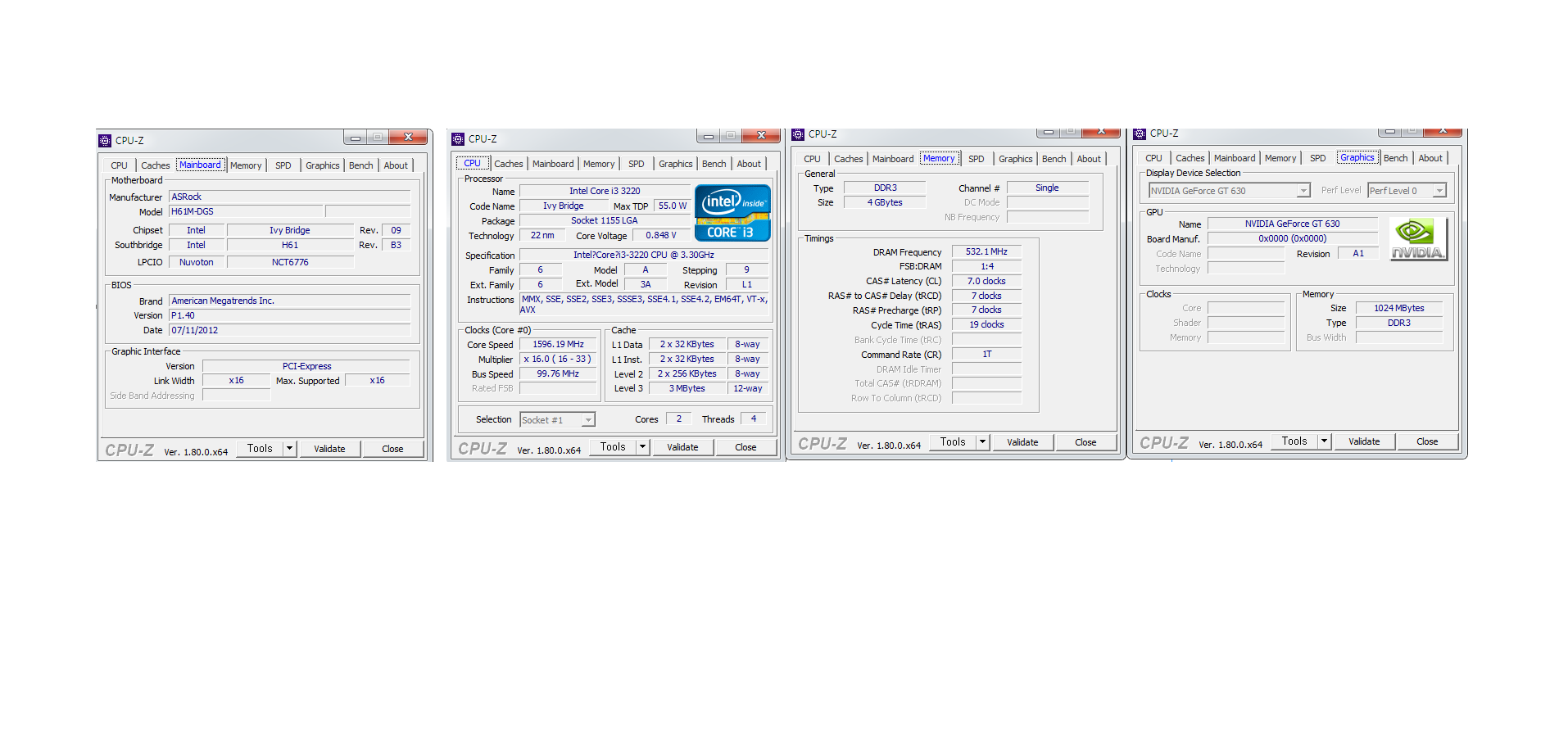Click the BIOS date 07/11/2012 field
This screenshot has width=1568, height=733.
tap(289, 331)
